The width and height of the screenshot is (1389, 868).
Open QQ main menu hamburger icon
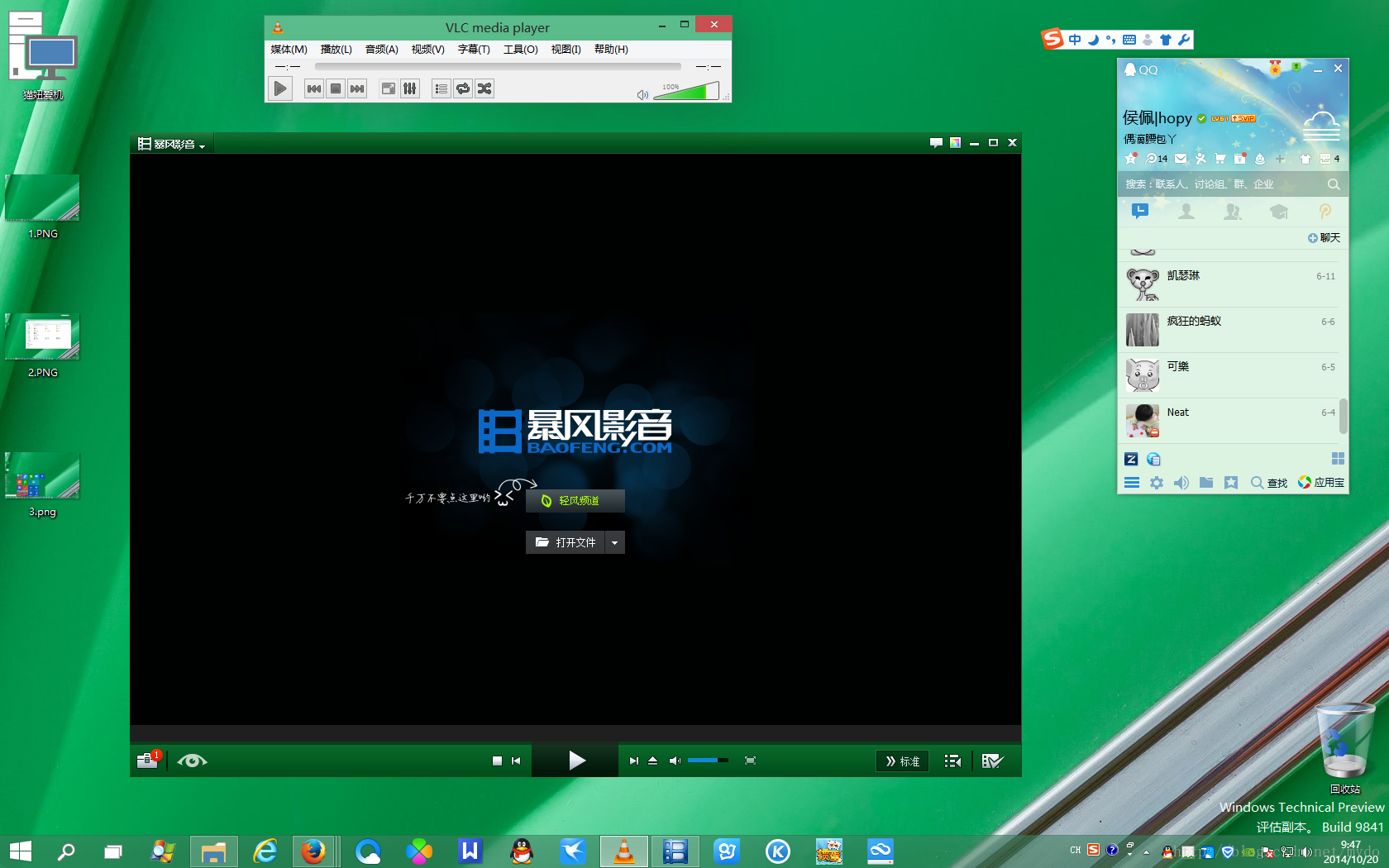1132,483
